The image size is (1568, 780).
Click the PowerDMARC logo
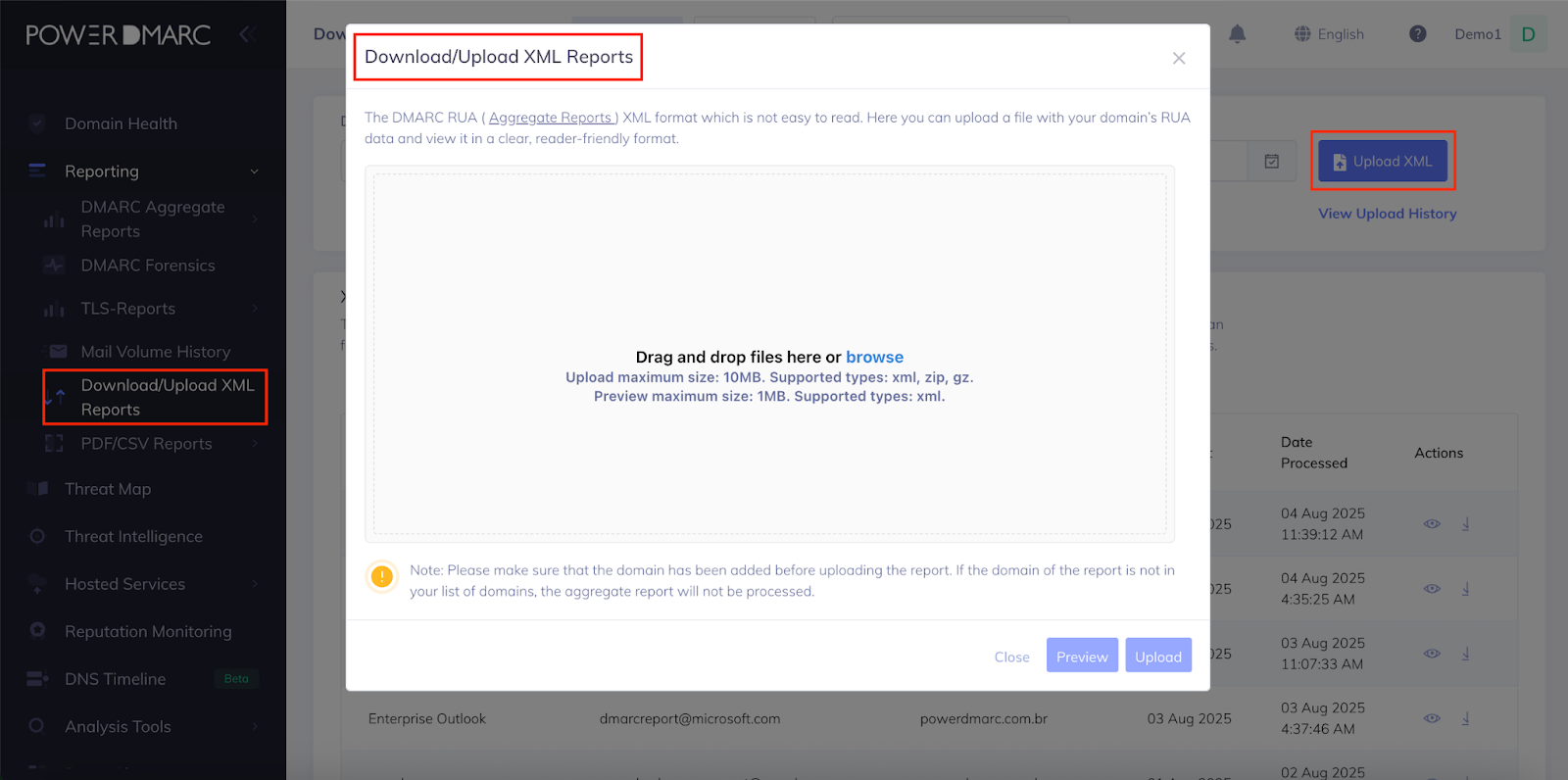click(x=118, y=35)
